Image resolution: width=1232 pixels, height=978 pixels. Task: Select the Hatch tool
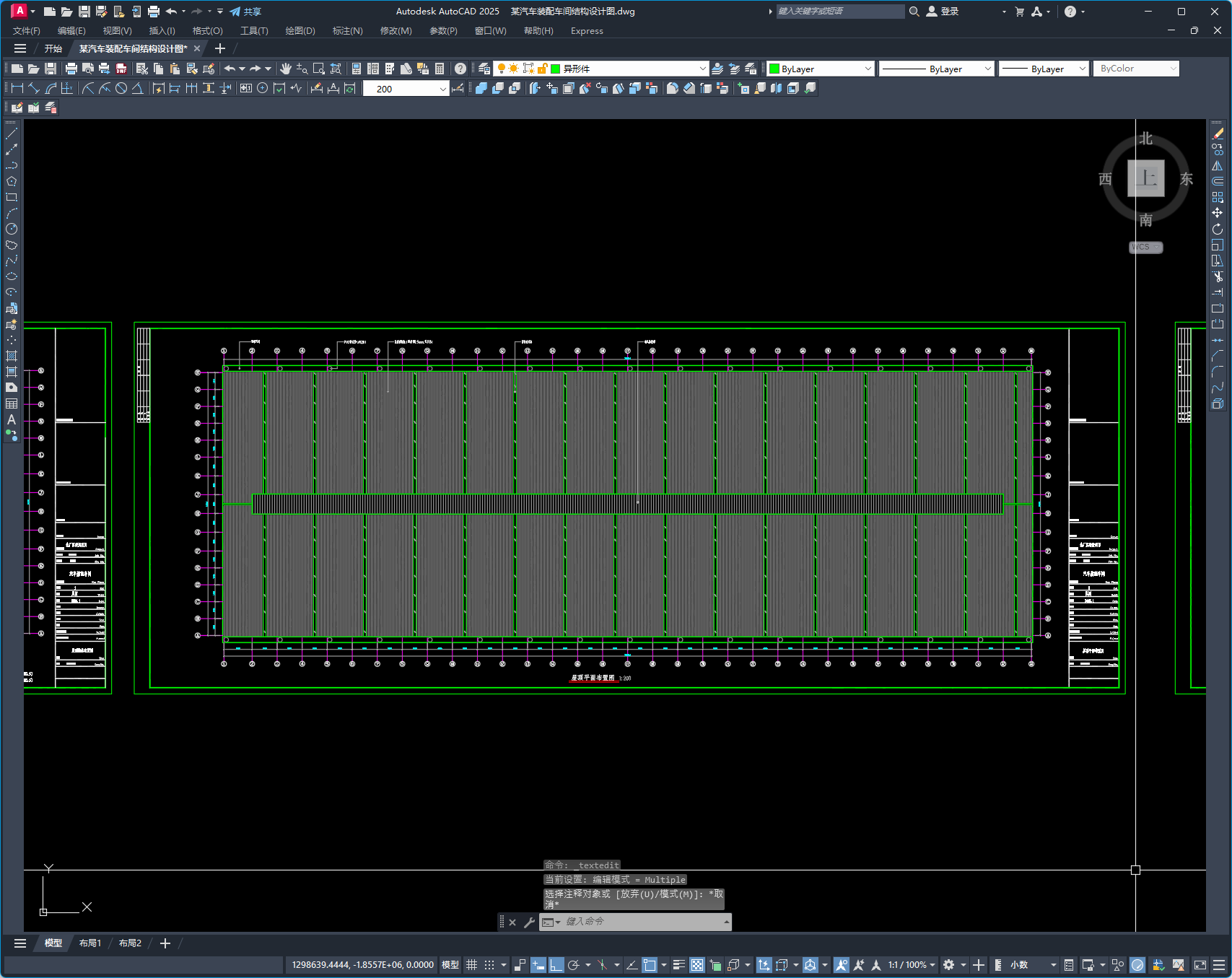tap(12, 356)
